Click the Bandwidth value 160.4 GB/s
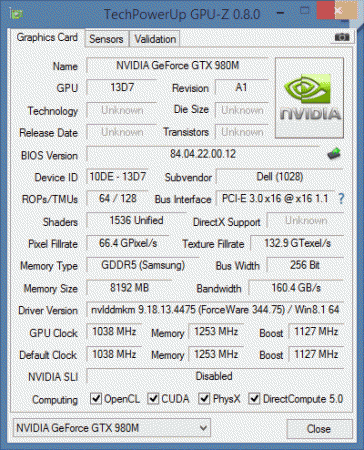The height and width of the screenshot is (450, 364). pos(296,288)
